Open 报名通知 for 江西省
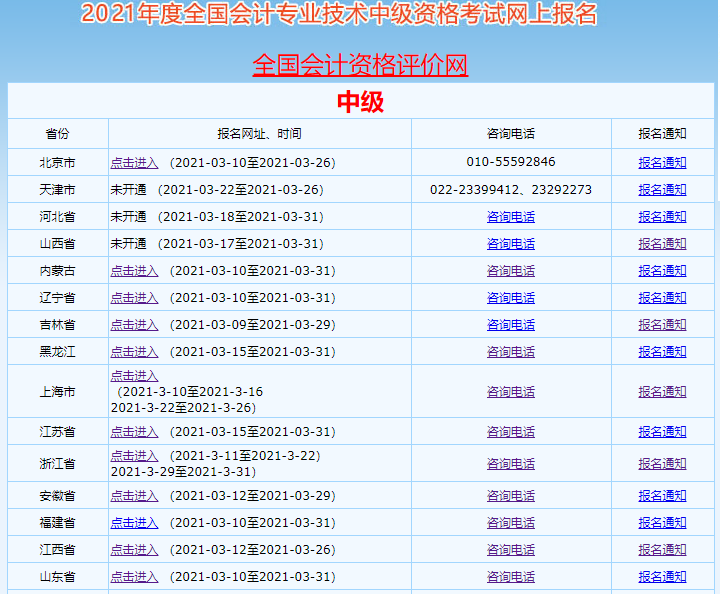This screenshot has height=594, width=720. coord(662,550)
